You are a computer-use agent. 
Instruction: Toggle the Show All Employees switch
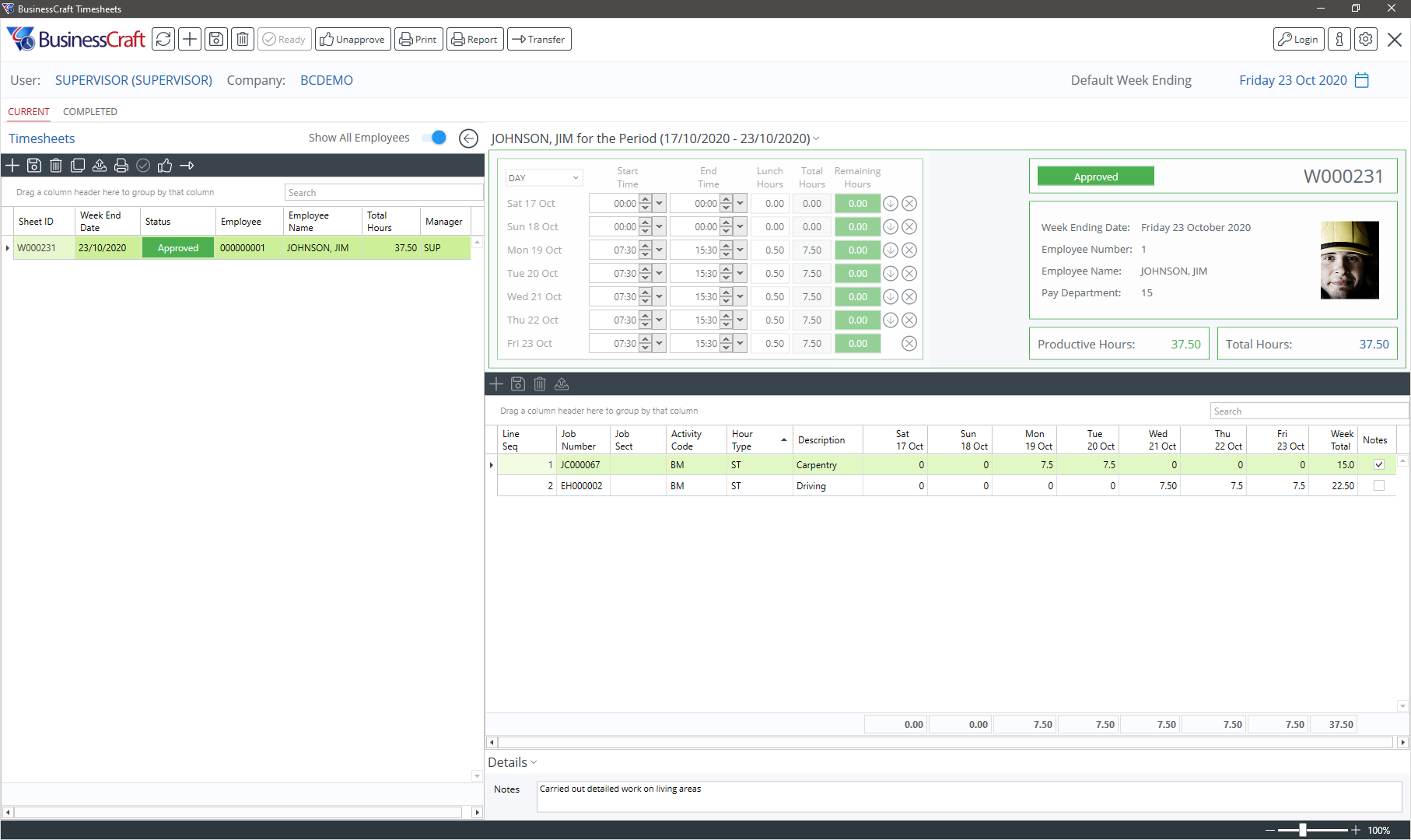click(x=434, y=138)
